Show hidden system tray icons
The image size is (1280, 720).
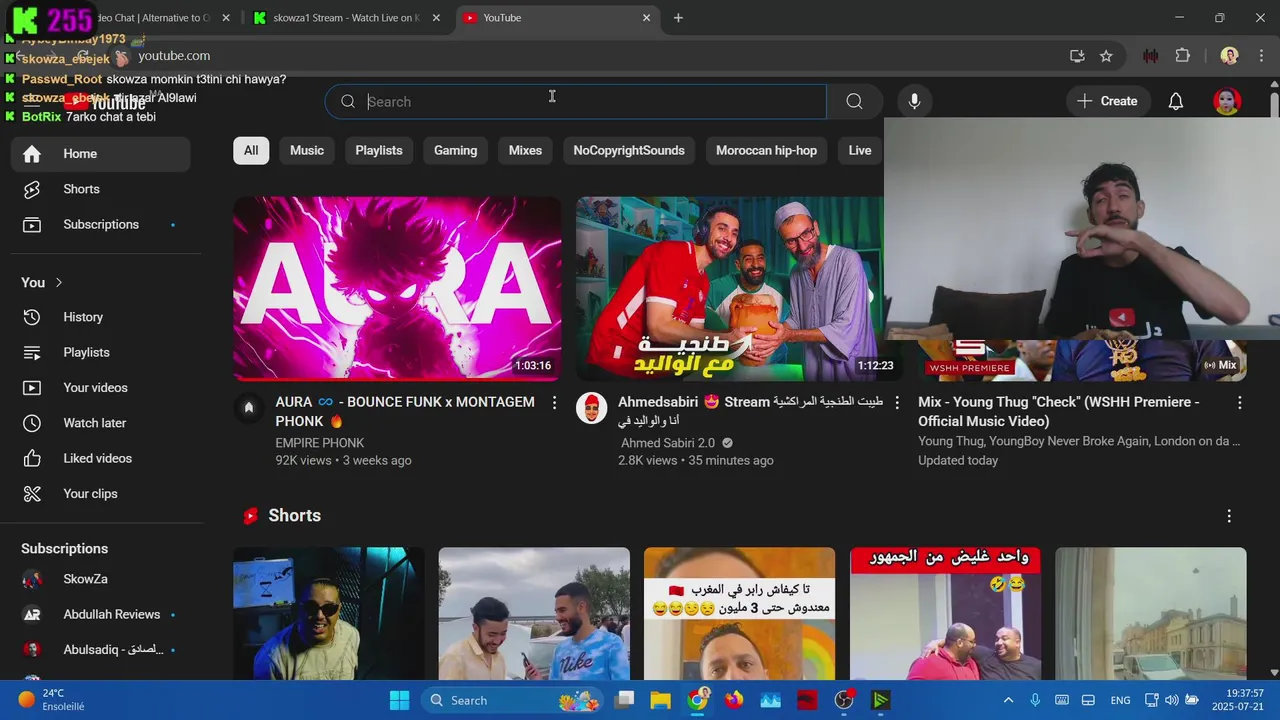coord(1008,700)
